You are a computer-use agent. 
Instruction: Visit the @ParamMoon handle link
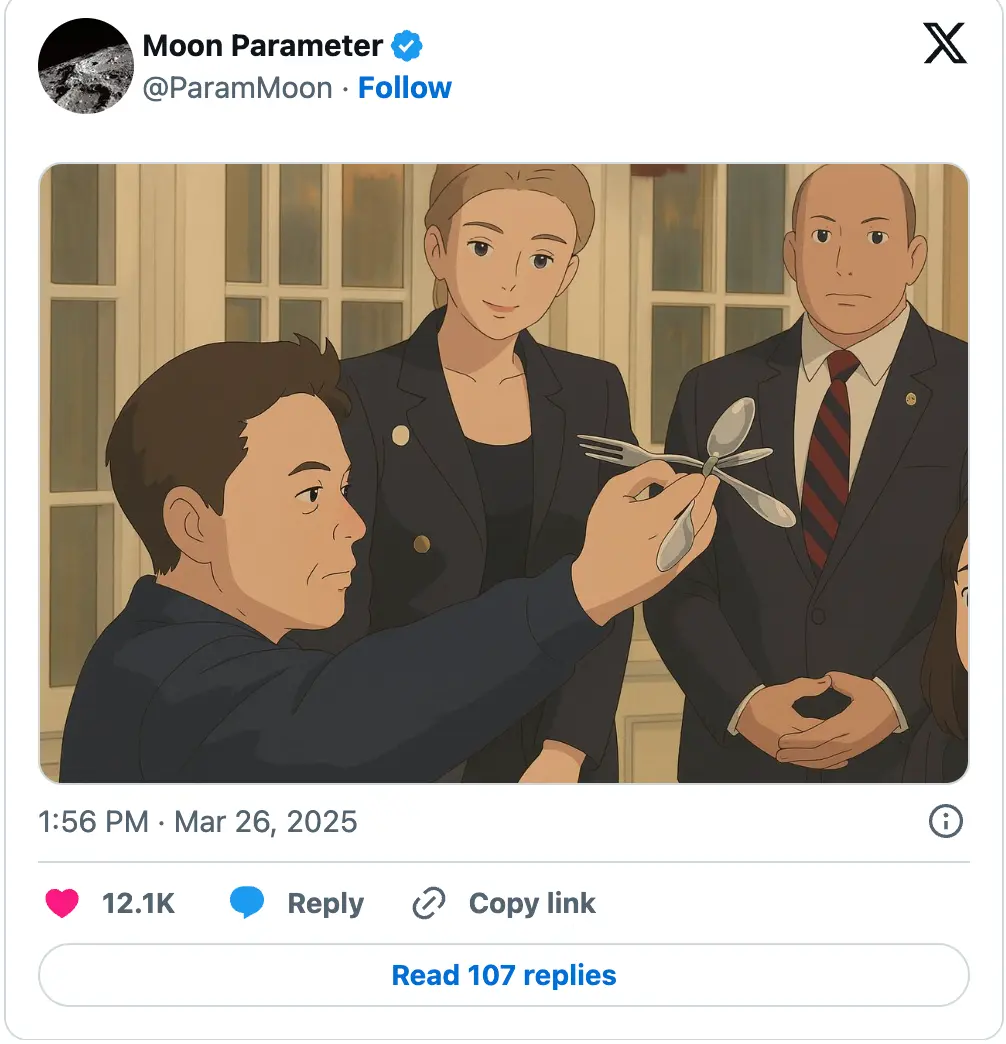(x=238, y=89)
